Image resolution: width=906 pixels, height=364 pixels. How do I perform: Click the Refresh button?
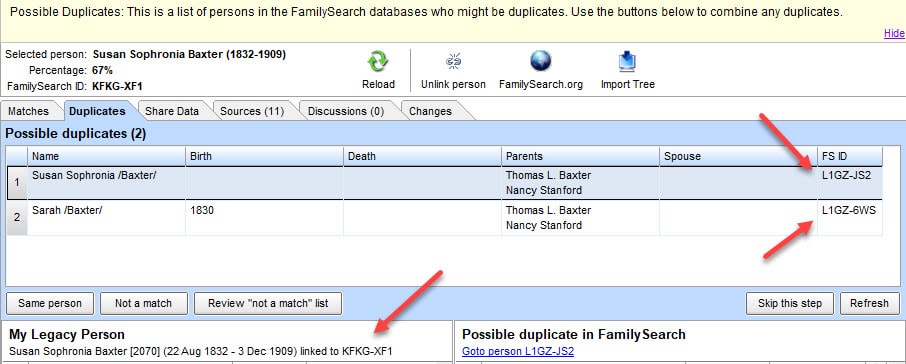click(x=870, y=303)
